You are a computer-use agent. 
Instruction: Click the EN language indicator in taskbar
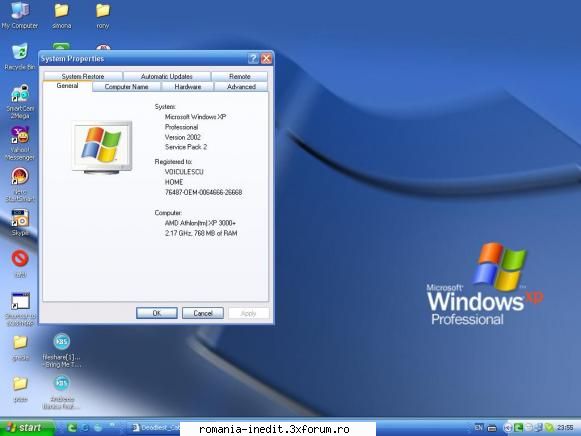[478, 428]
